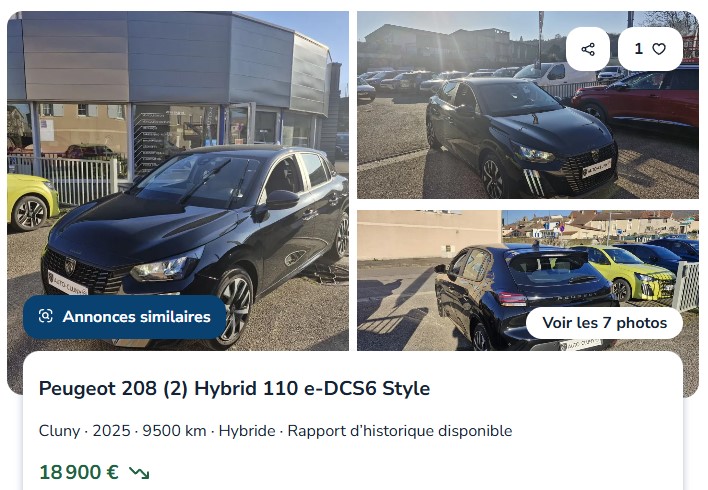
Task: Click the 2025 year detail
Action: (112, 431)
